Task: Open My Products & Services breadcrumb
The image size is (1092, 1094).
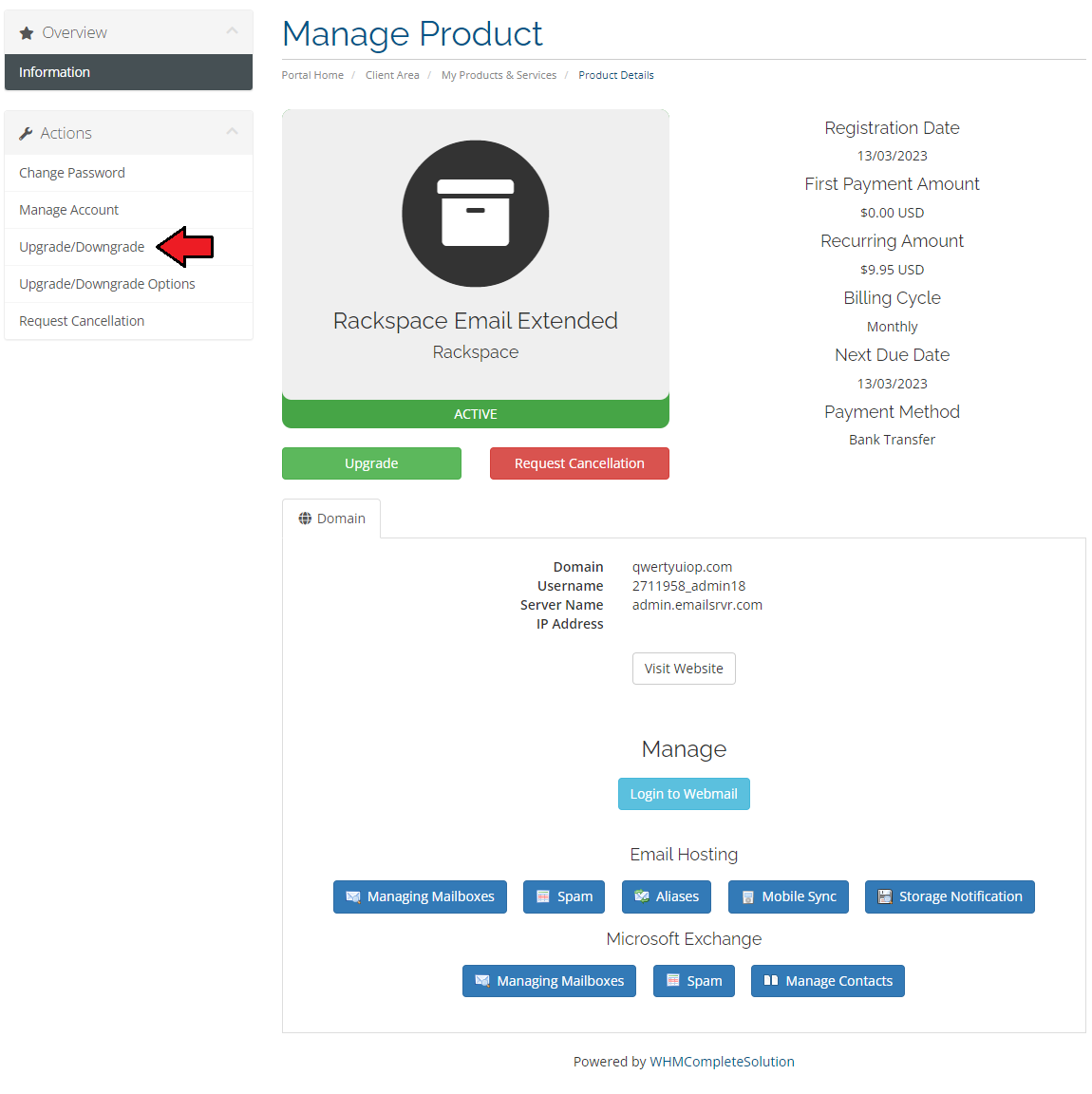Action: tap(499, 75)
